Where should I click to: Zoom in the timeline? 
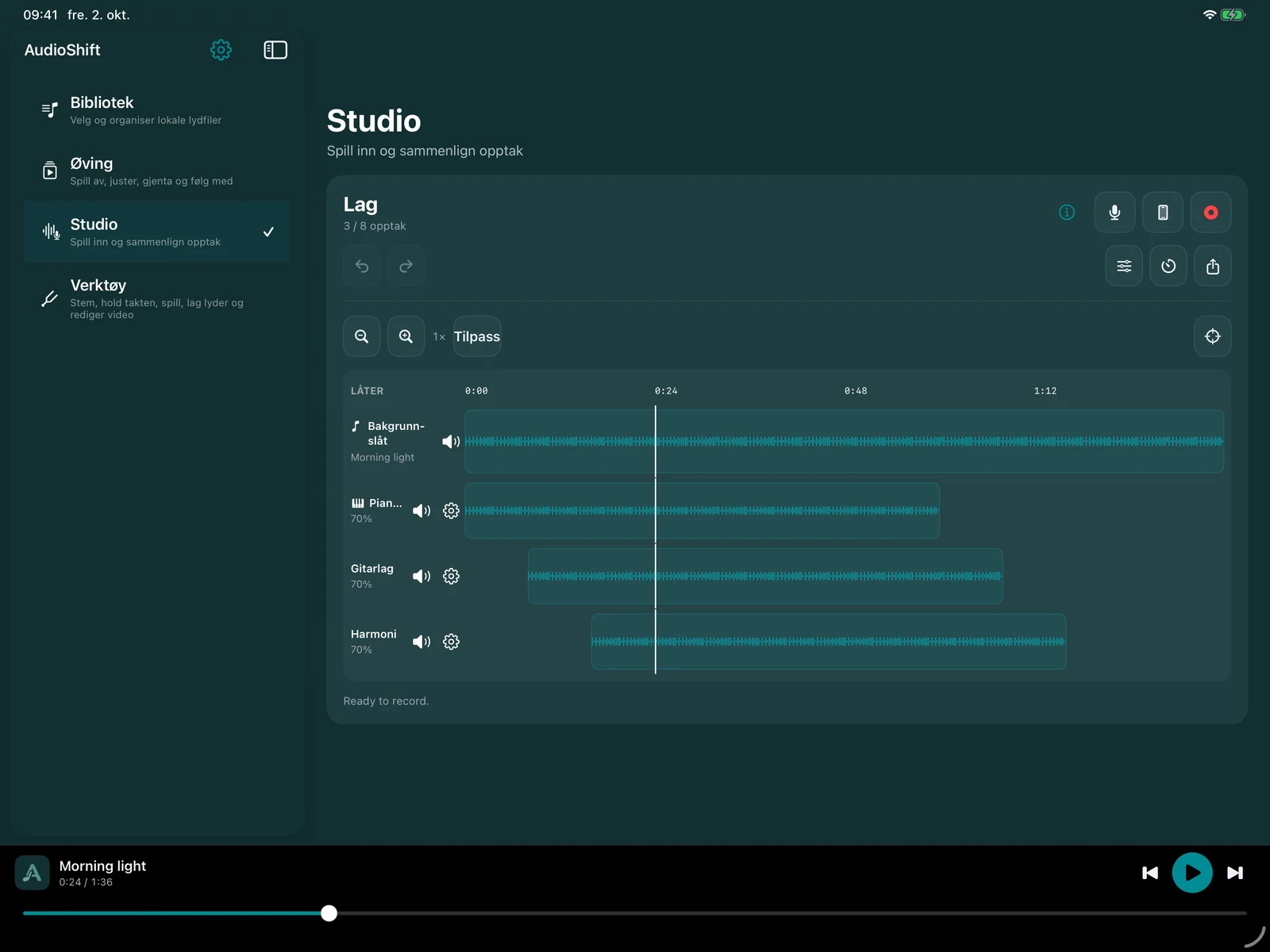(406, 336)
